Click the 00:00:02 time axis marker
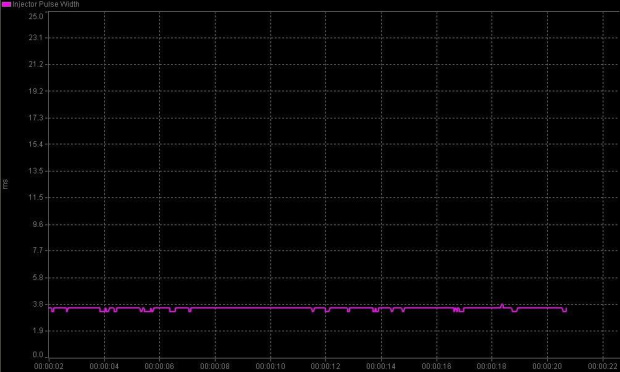Image resolution: width=620 pixels, height=372 pixels. click(49, 366)
